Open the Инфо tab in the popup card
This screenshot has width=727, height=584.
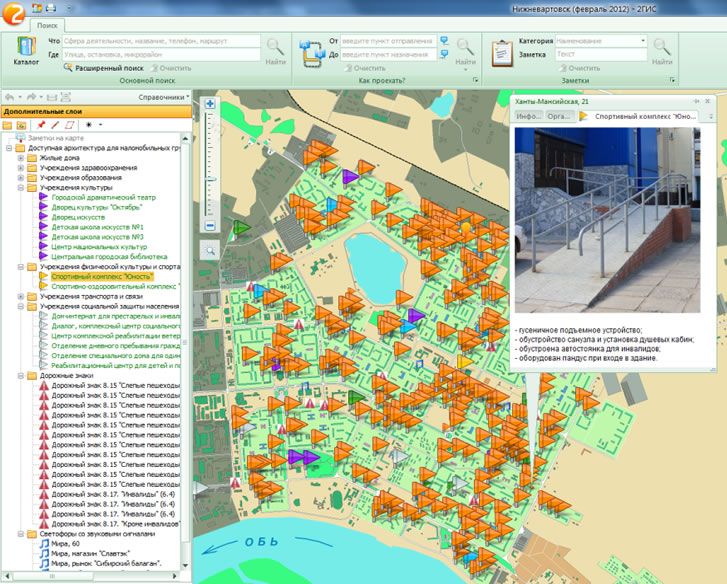tap(529, 116)
